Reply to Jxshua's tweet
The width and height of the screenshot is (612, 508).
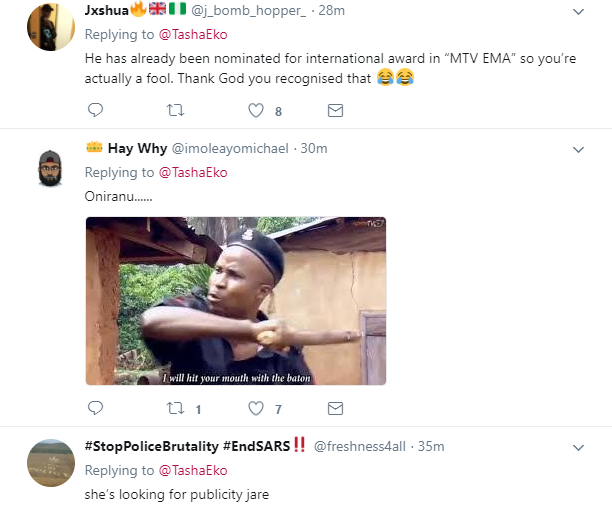point(96,110)
